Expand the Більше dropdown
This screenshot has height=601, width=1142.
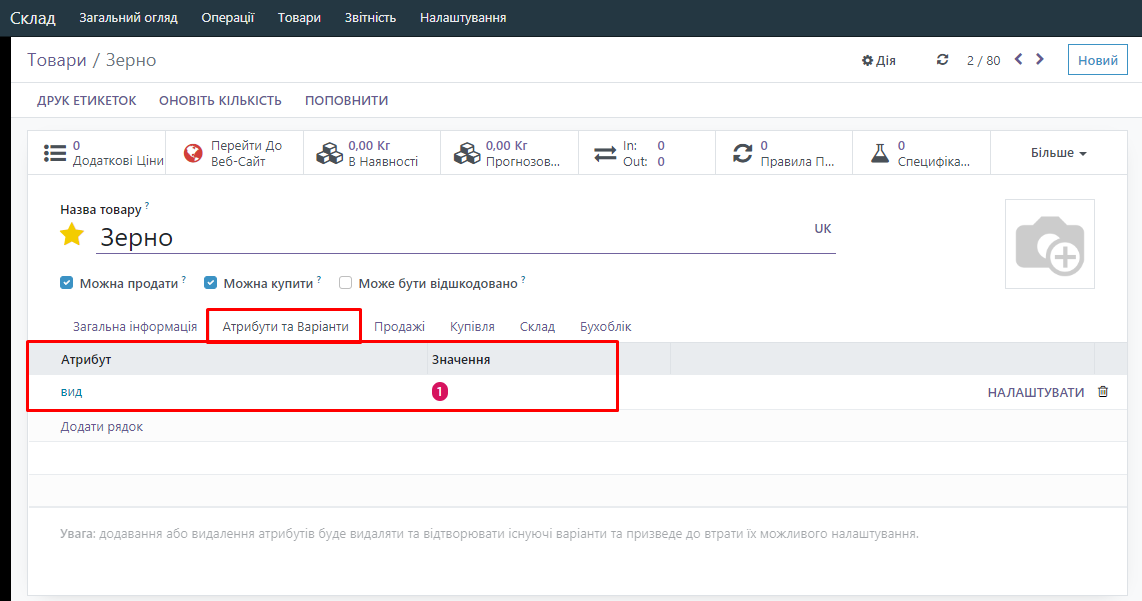(1058, 153)
